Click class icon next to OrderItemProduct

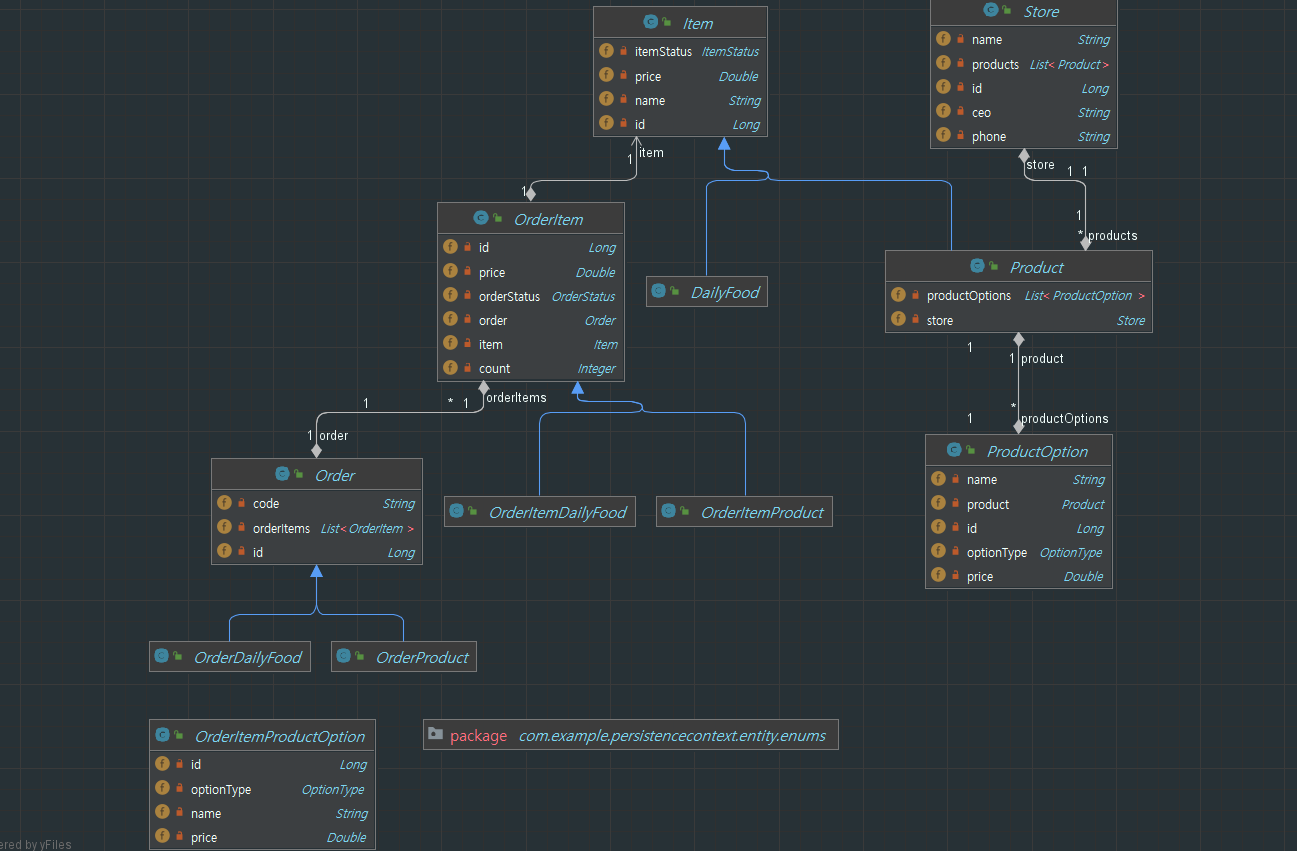[668, 511]
